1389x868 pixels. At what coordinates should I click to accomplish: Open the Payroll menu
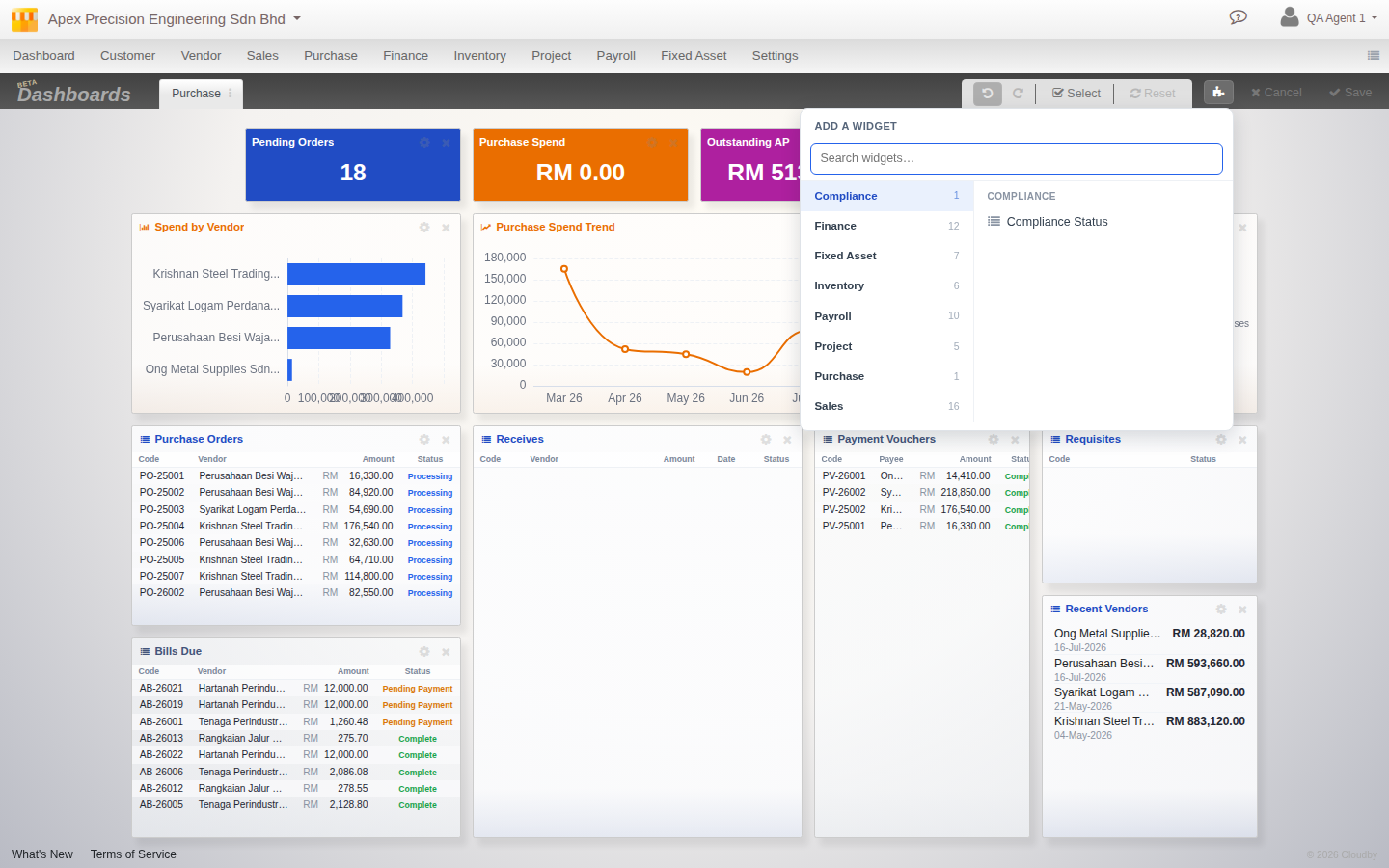point(615,56)
